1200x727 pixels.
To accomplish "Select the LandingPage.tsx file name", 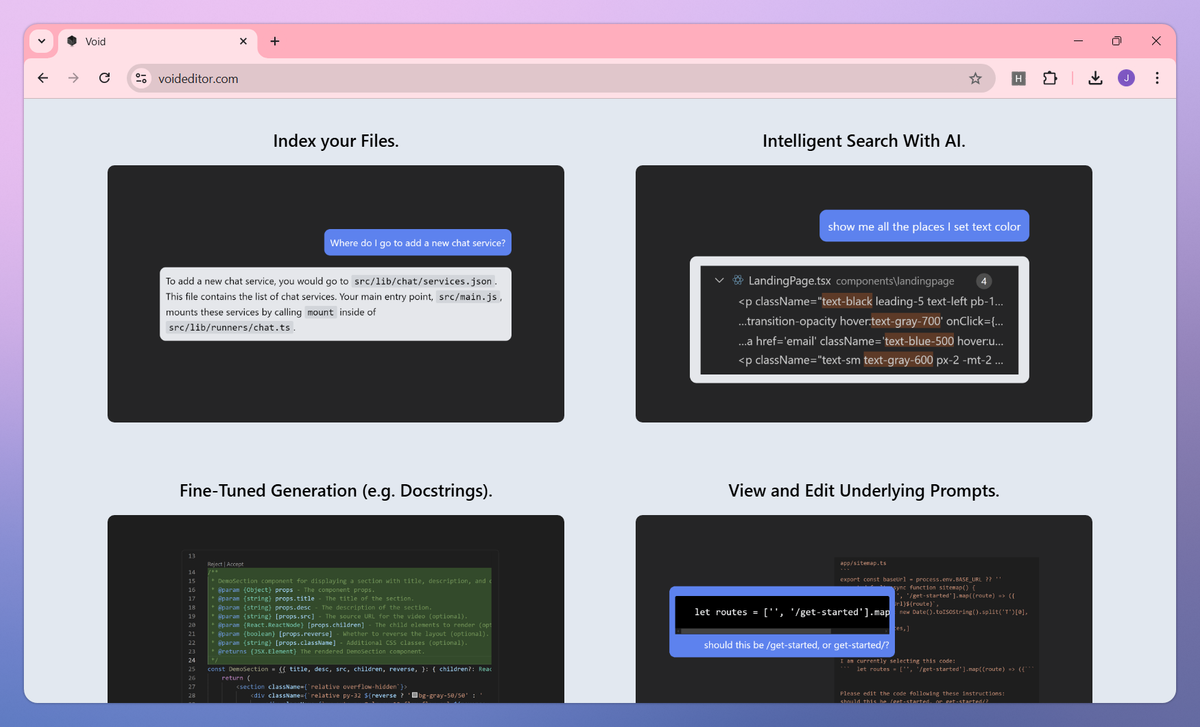I will pos(790,281).
